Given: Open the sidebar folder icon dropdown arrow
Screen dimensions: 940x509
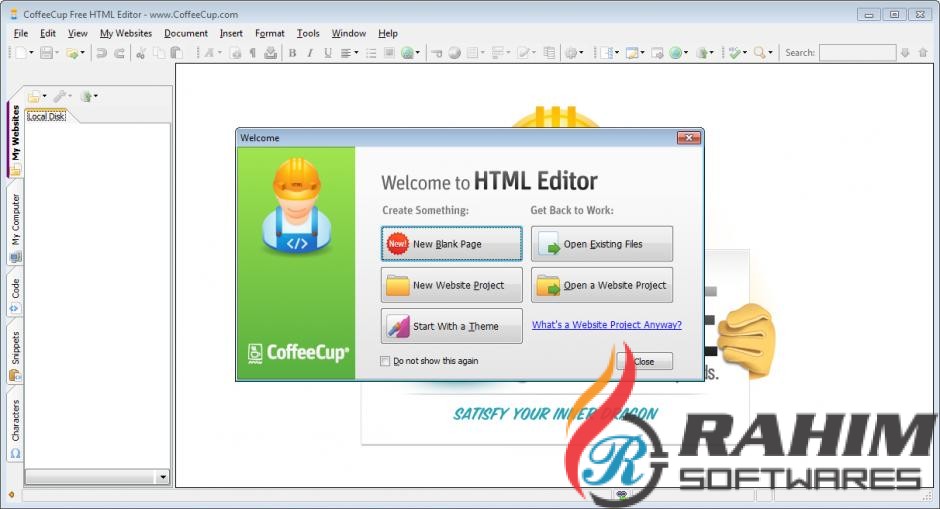Looking at the screenshot, I should 44,96.
